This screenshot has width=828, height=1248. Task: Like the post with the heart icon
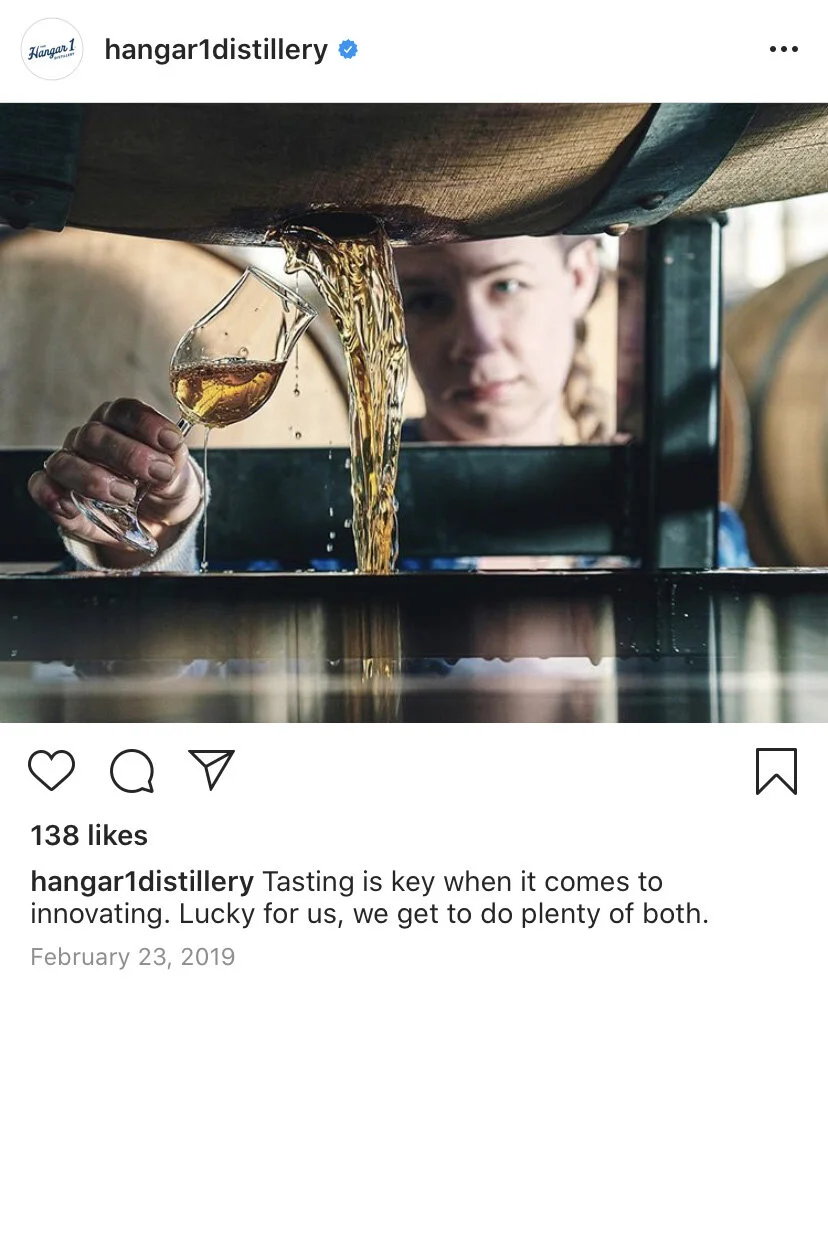tap(52, 771)
